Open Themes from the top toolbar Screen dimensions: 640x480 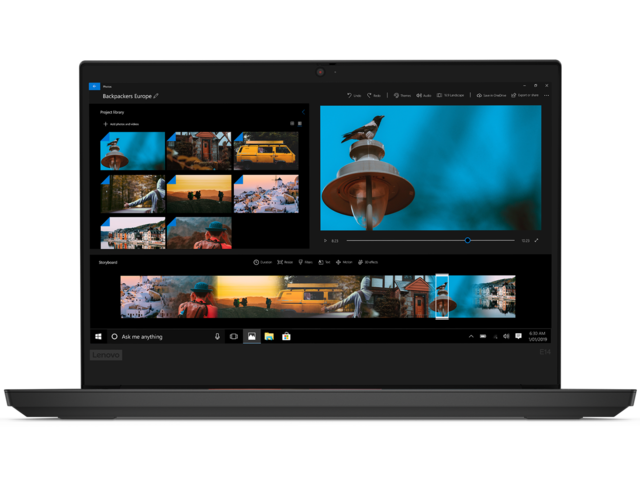(x=400, y=96)
